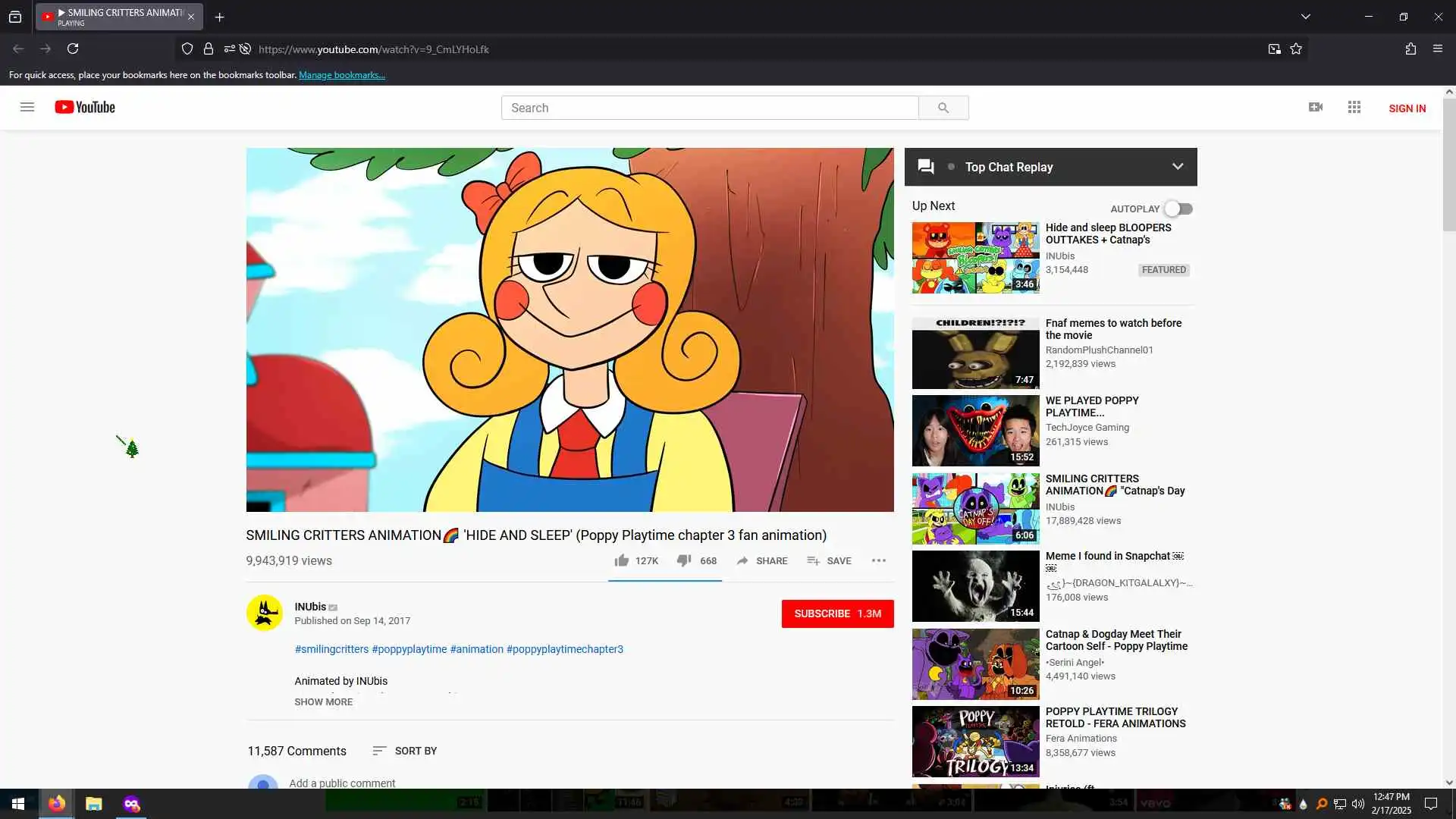Image resolution: width=1456 pixels, height=819 pixels.
Task: Open a new browser tab
Action: click(219, 17)
